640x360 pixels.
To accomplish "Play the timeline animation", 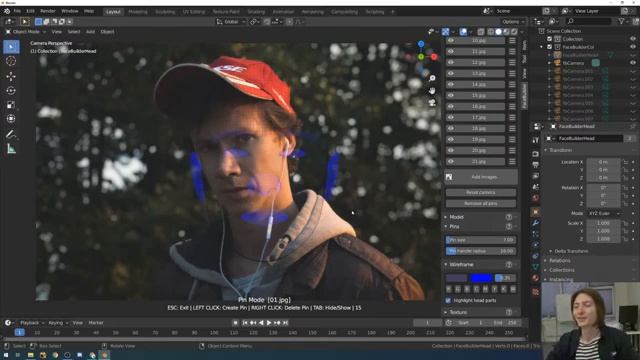I will tap(269, 323).
